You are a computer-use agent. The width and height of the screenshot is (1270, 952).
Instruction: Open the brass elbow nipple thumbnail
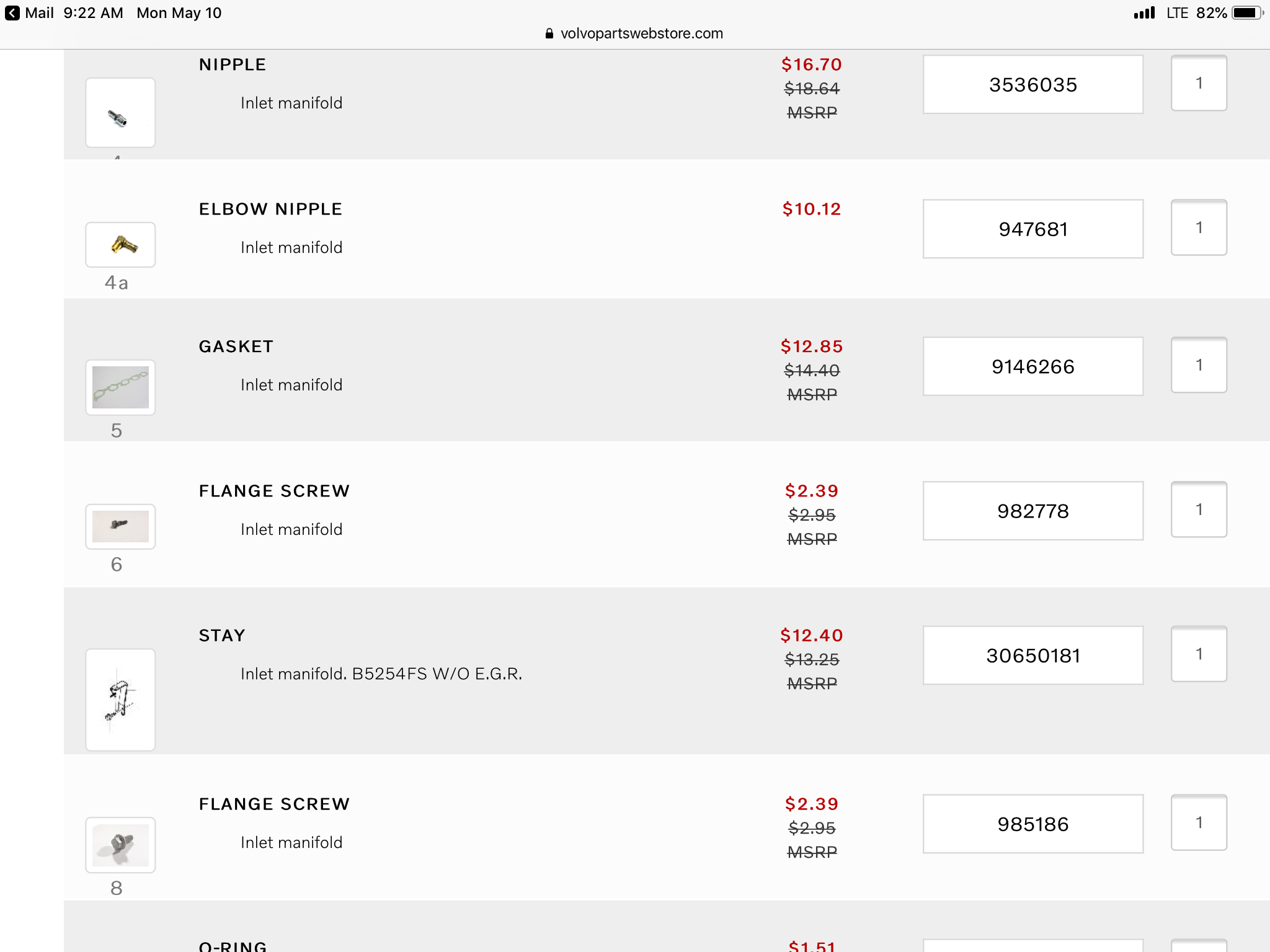pos(120,245)
